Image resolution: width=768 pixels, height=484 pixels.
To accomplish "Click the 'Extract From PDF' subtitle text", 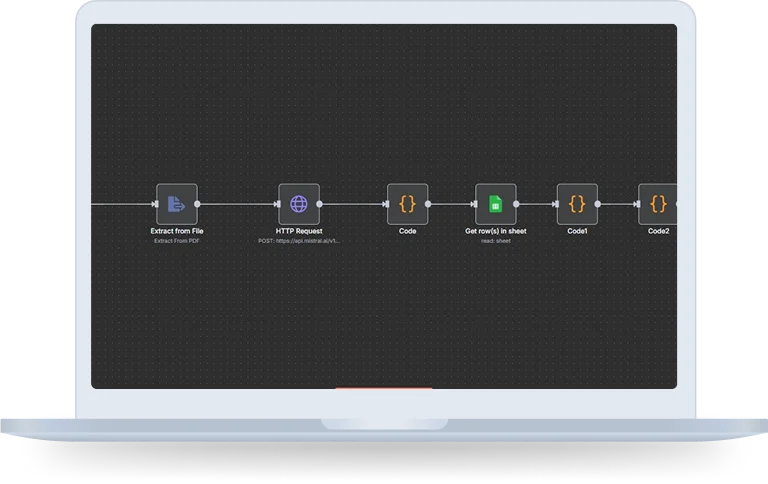I will 176,241.
